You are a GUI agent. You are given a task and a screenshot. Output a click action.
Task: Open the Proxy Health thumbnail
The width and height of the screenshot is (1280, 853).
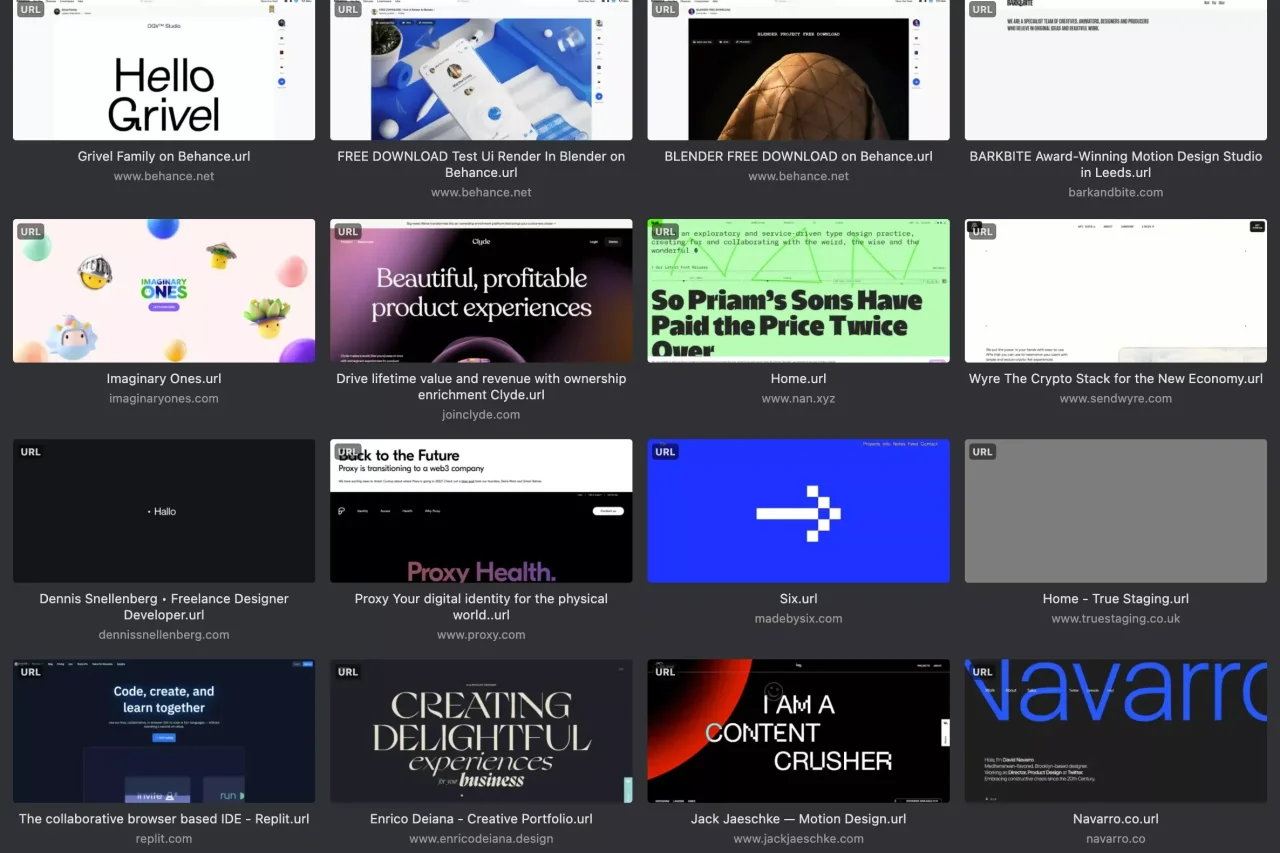click(x=481, y=511)
